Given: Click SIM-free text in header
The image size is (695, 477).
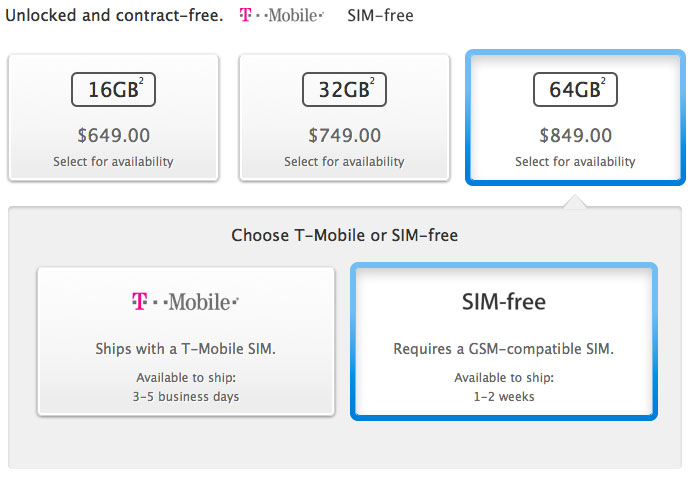Looking at the screenshot, I should click(380, 16).
